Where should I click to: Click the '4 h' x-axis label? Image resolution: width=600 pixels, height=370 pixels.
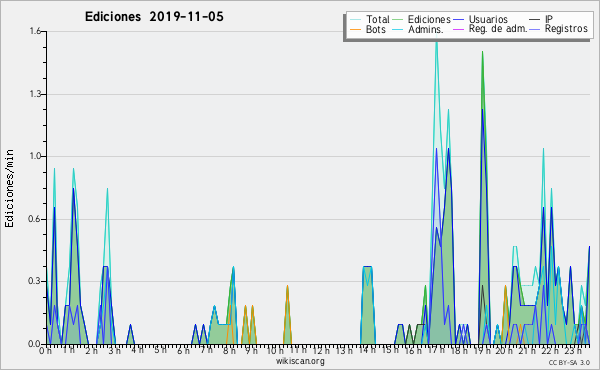pos(137,350)
